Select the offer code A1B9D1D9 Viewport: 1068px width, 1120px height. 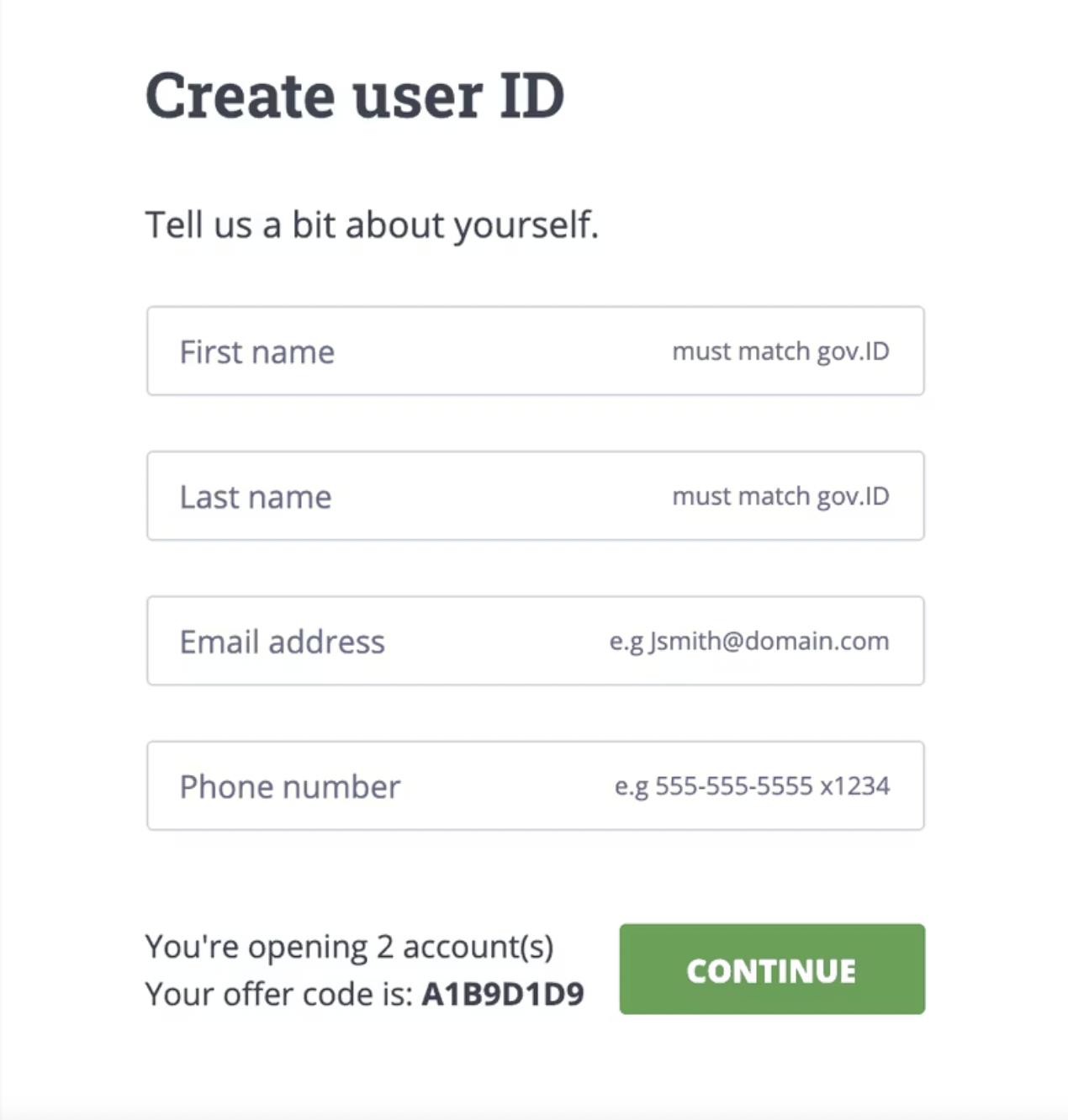(x=502, y=995)
